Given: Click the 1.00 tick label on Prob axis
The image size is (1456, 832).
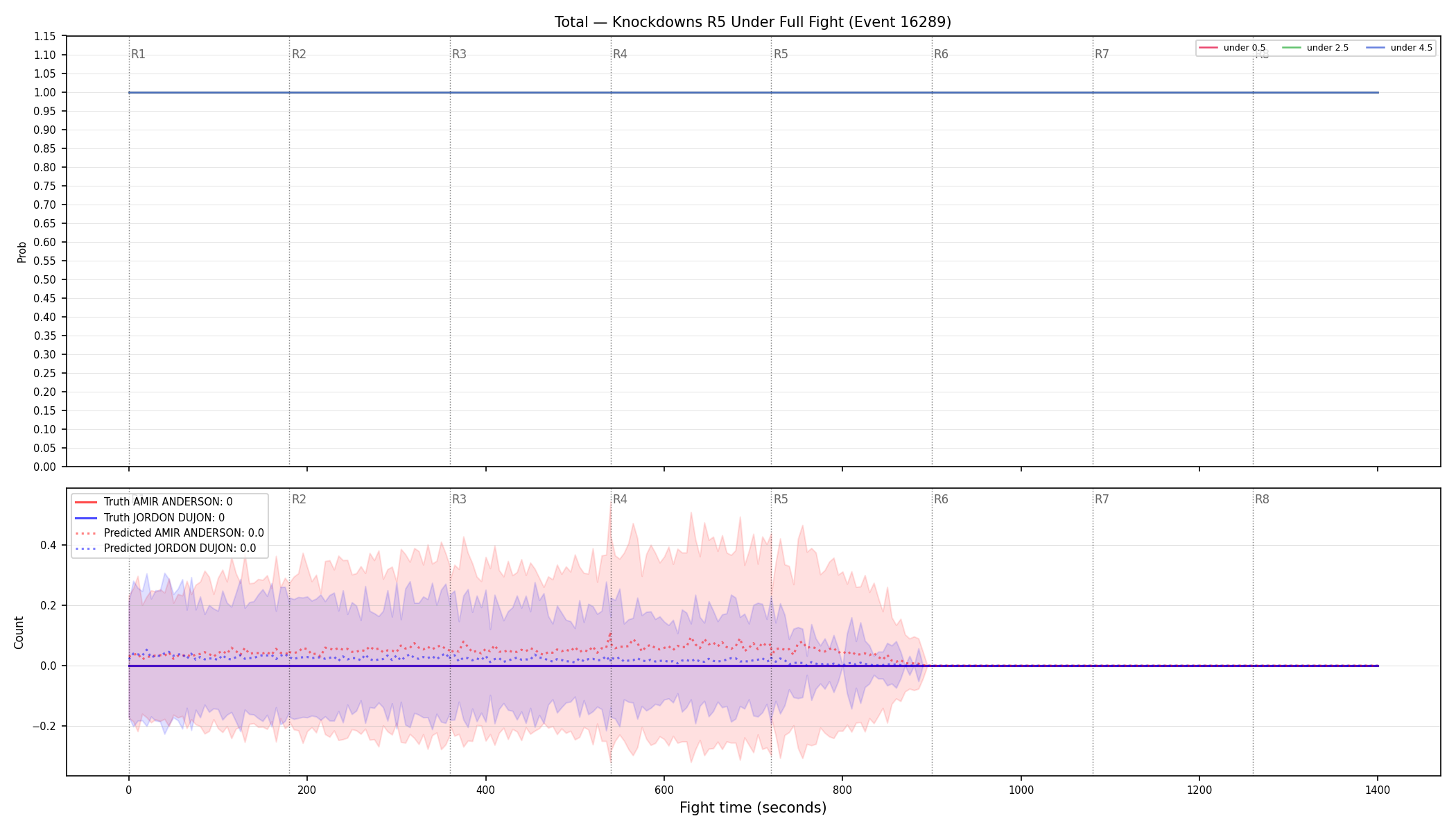Looking at the screenshot, I should (x=45, y=92).
